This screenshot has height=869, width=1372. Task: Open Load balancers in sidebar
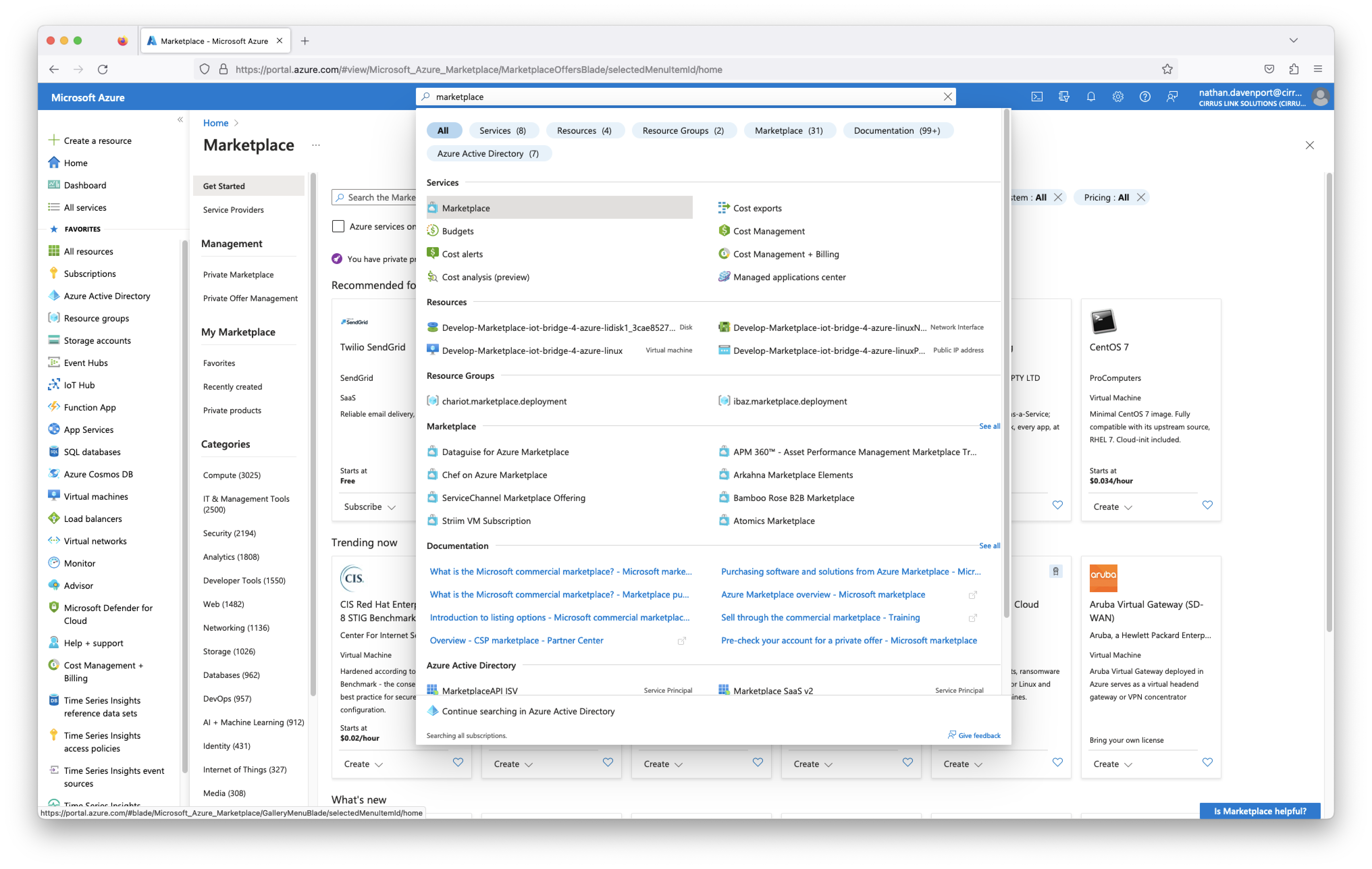[x=92, y=519]
